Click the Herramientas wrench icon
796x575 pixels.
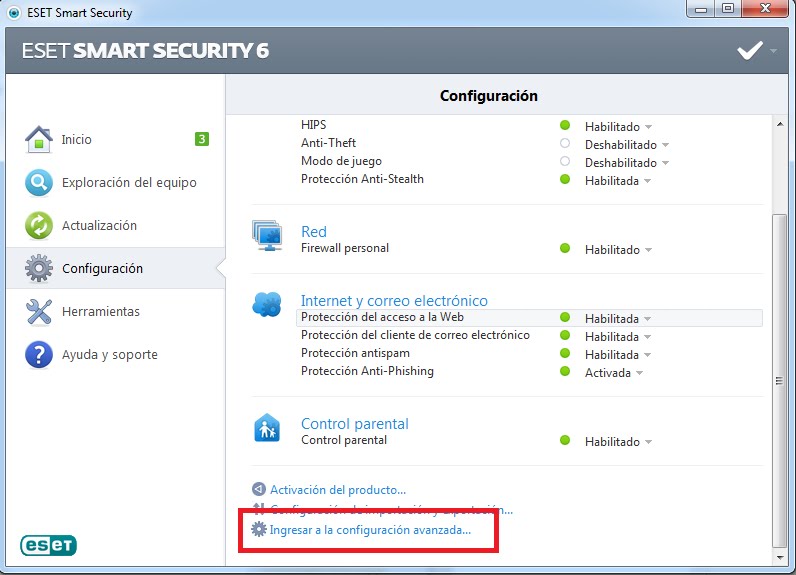click(x=38, y=312)
